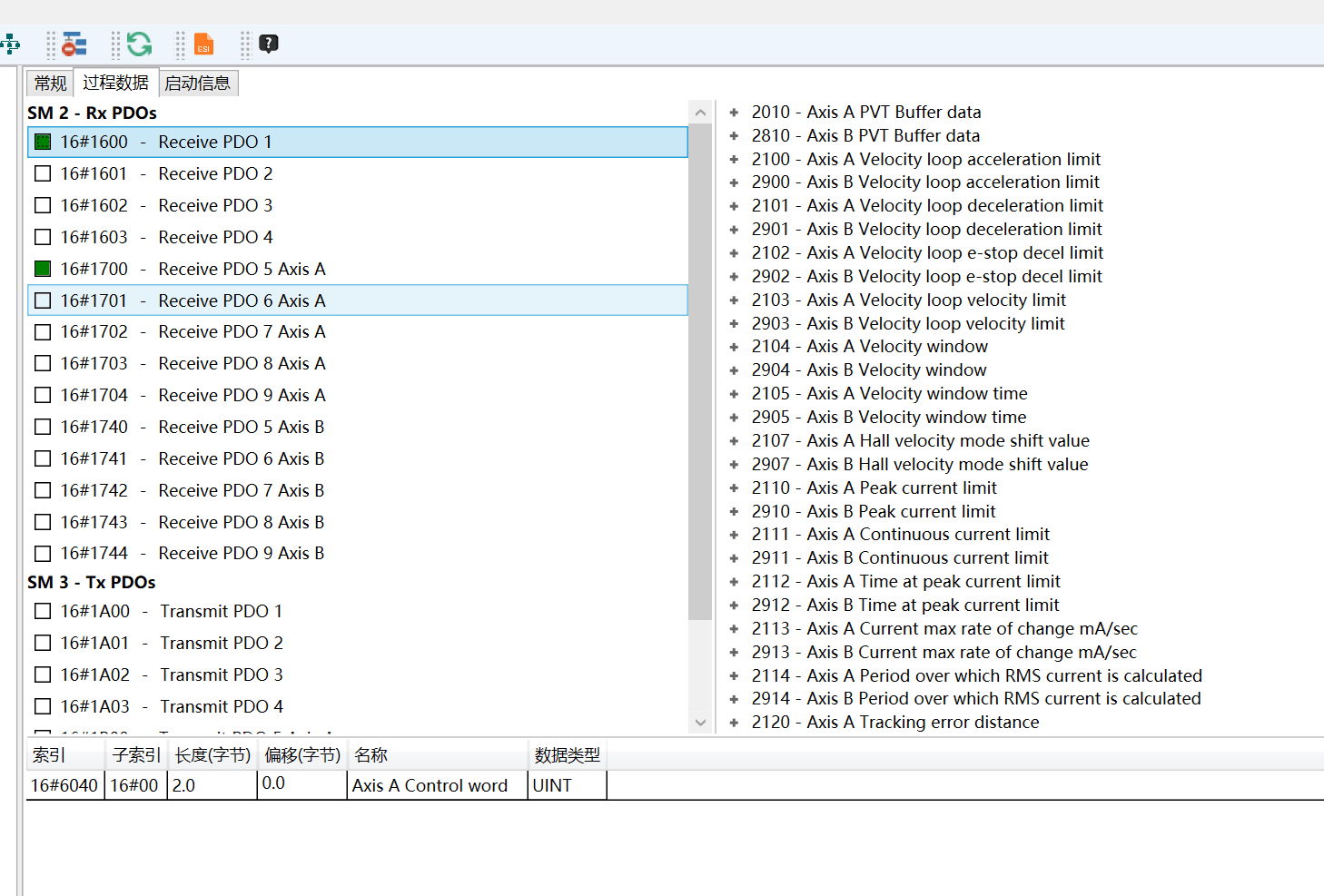Expand 2900 Axis B Velocity loop acceleration limit
This screenshot has width=1324, height=896.
click(x=734, y=182)
